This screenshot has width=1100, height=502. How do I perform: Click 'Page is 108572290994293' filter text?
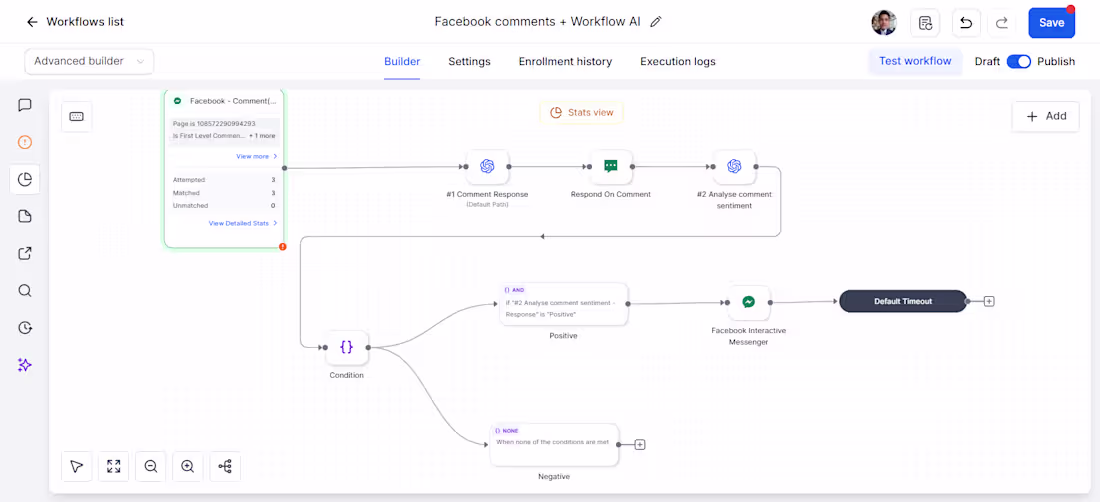[214, 124]
